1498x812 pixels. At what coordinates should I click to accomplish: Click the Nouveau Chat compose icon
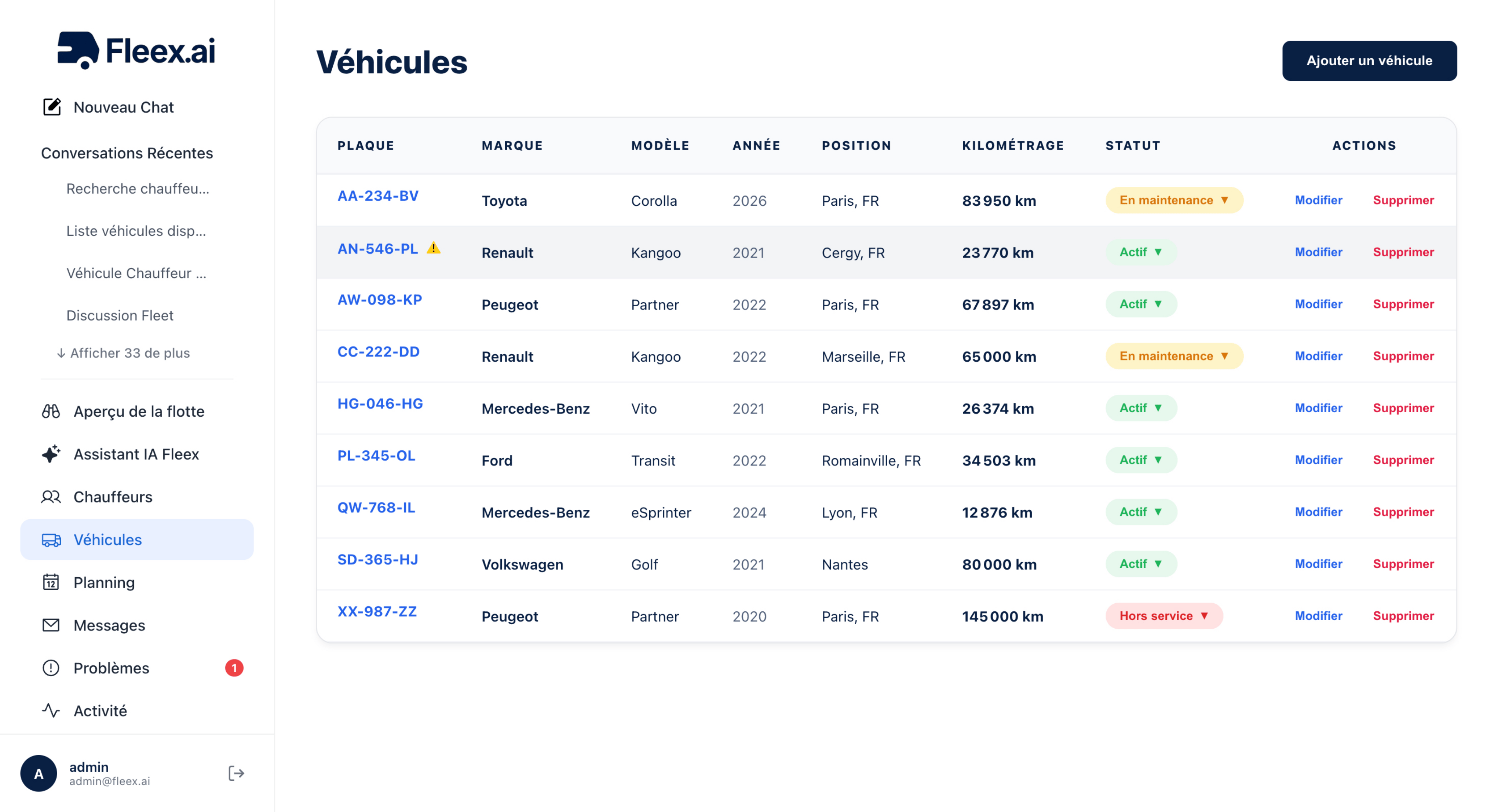[52, 107]
